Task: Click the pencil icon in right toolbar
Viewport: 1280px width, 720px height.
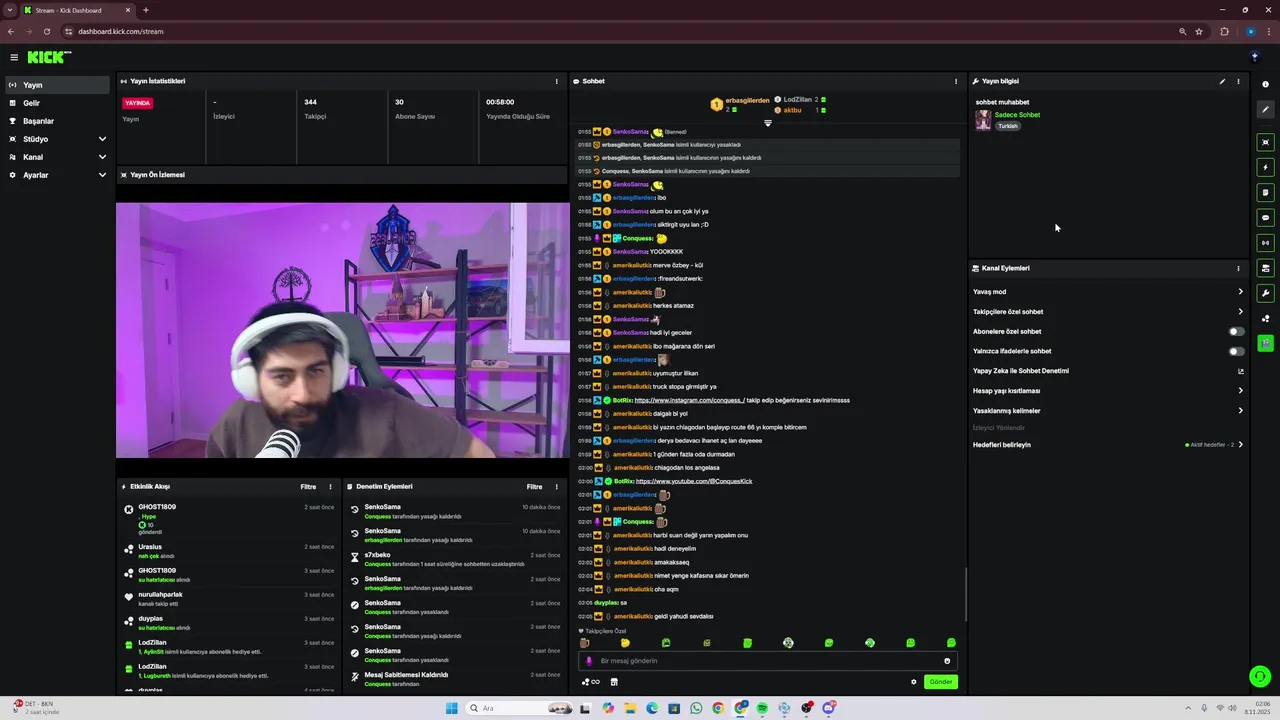Action: (x=1265, y=109)
